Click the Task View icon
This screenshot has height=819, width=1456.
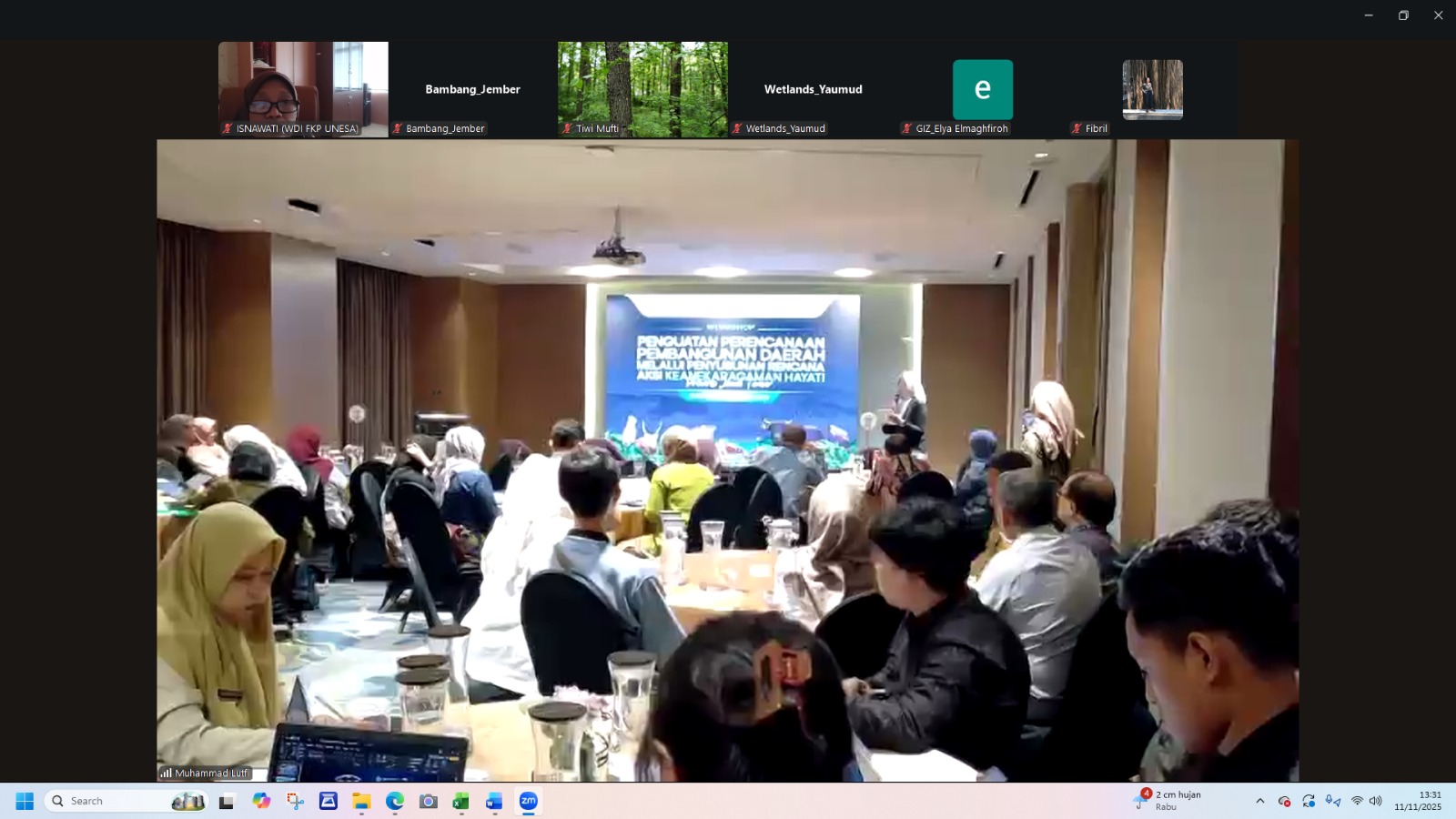point(227,801)
